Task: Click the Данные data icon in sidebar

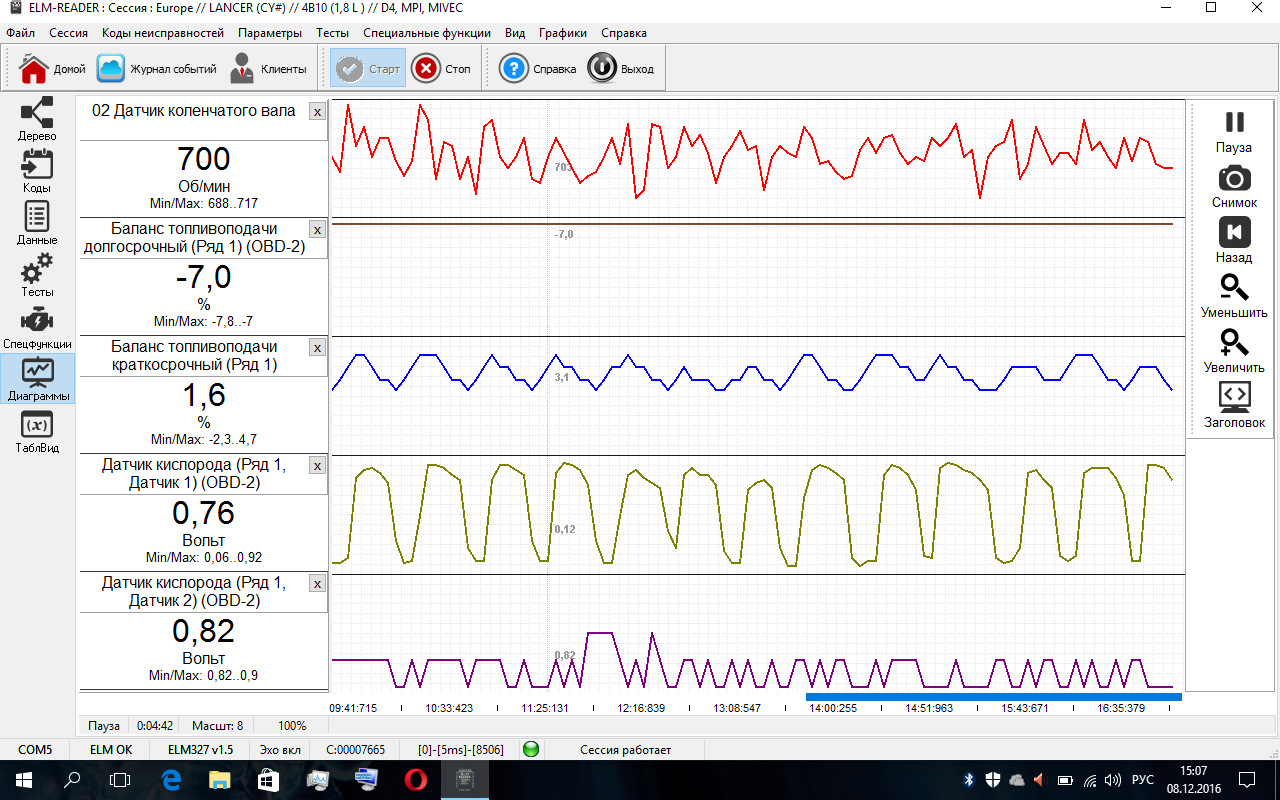Action: (x=37, y=220)
